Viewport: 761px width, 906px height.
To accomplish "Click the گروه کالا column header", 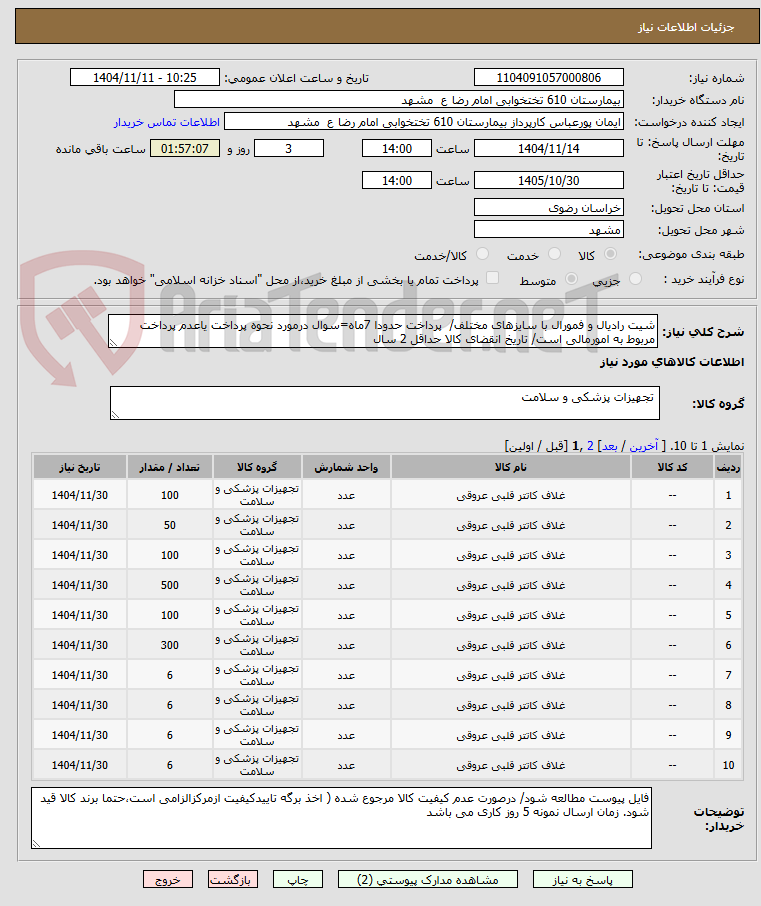I will 257,467.
